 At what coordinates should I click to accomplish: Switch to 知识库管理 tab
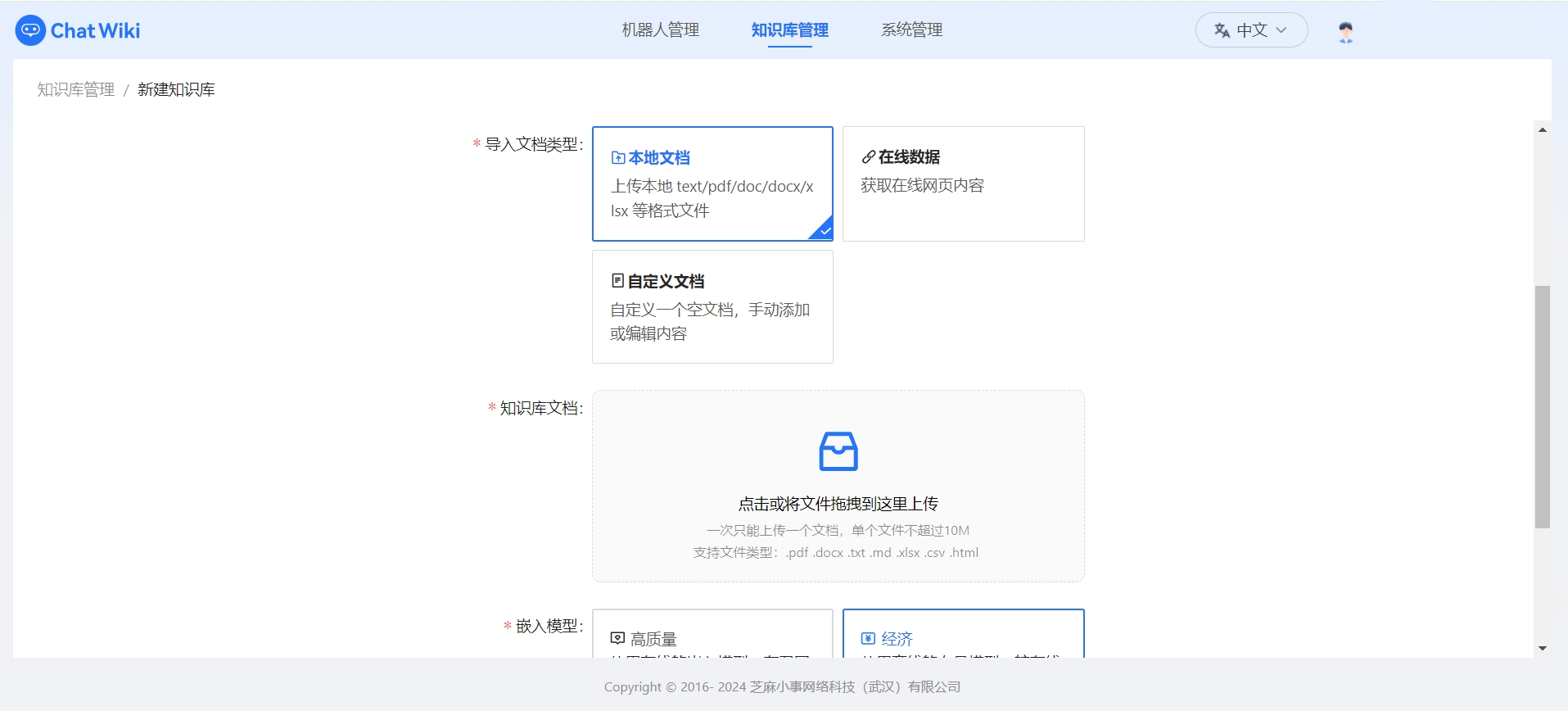point(789,30)
